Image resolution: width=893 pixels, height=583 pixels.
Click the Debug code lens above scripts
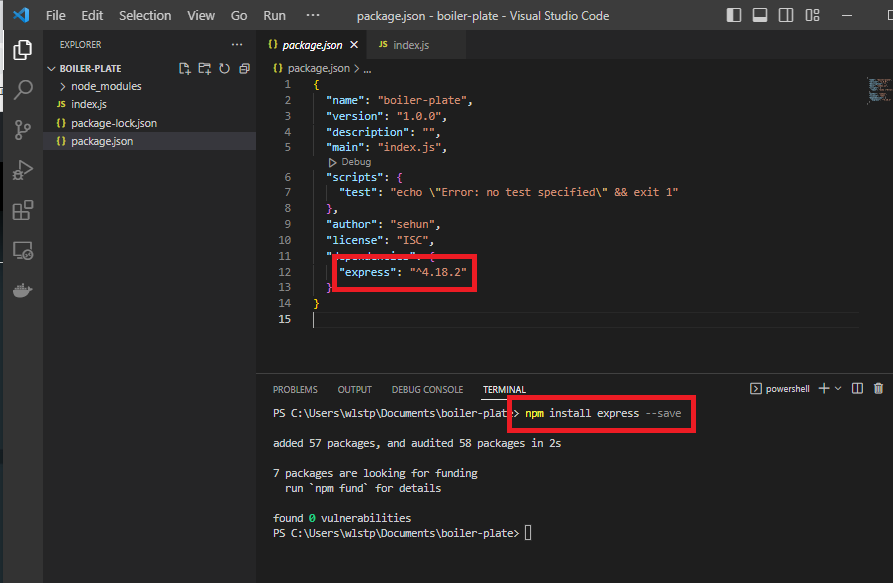point(350,162)
